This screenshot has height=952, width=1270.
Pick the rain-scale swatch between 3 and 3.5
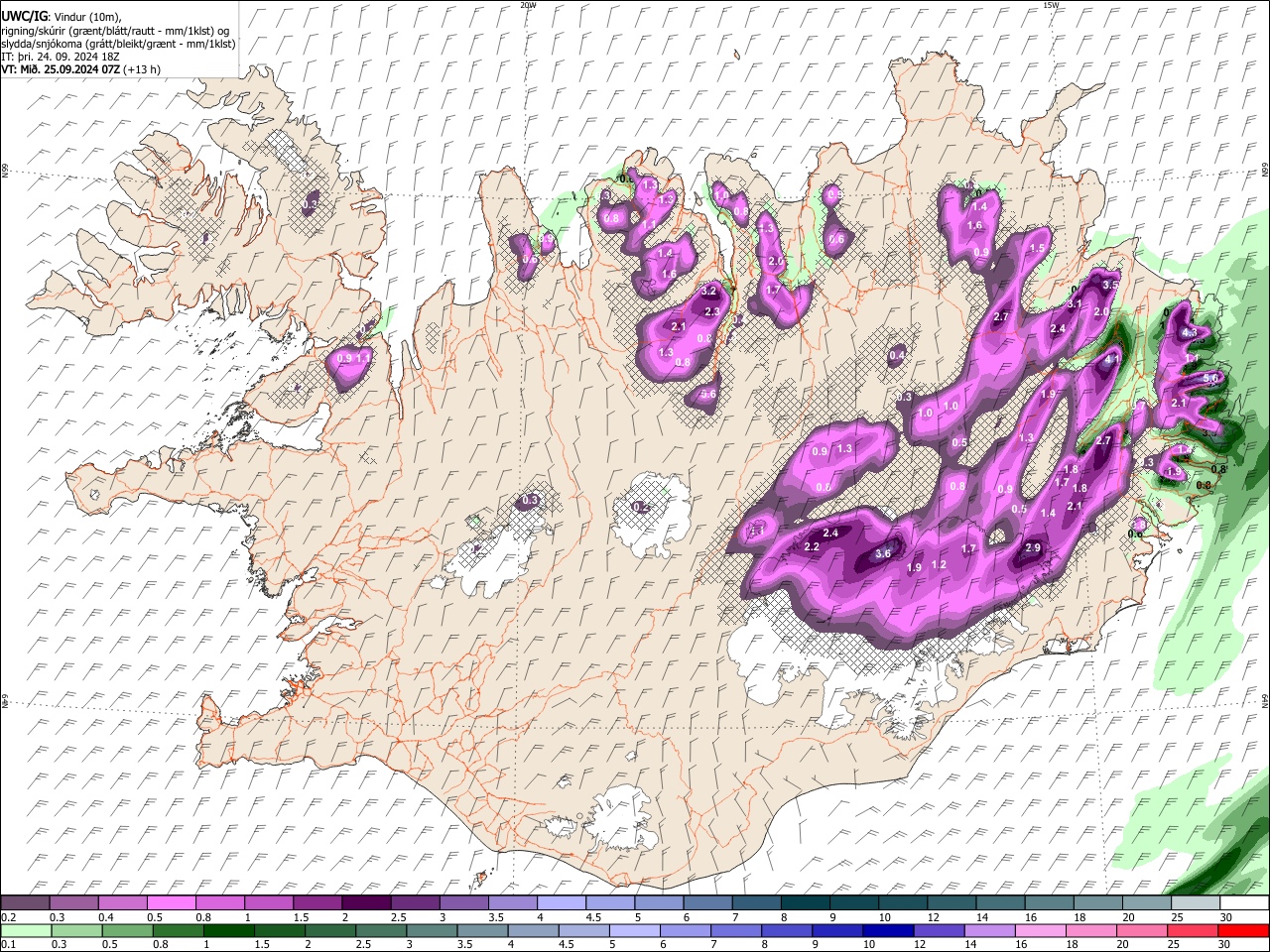click(x=432, y=930)
